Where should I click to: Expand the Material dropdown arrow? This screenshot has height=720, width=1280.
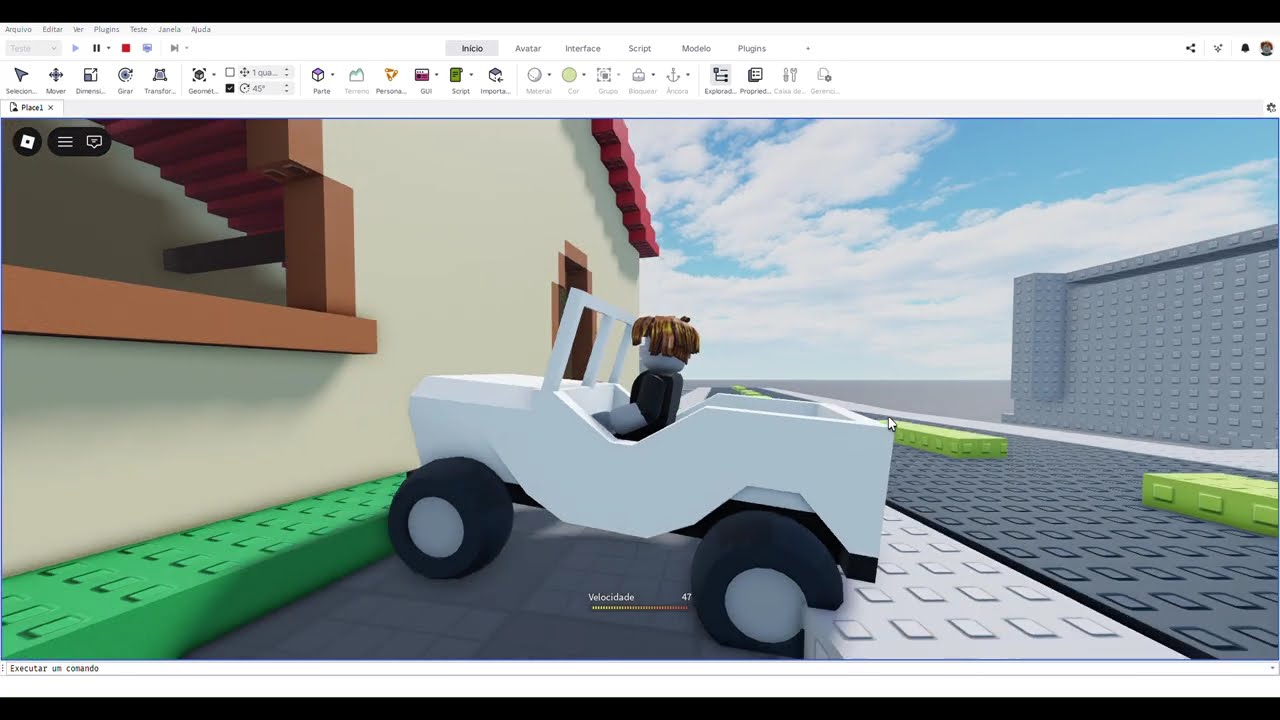click(x=548, y=75)
